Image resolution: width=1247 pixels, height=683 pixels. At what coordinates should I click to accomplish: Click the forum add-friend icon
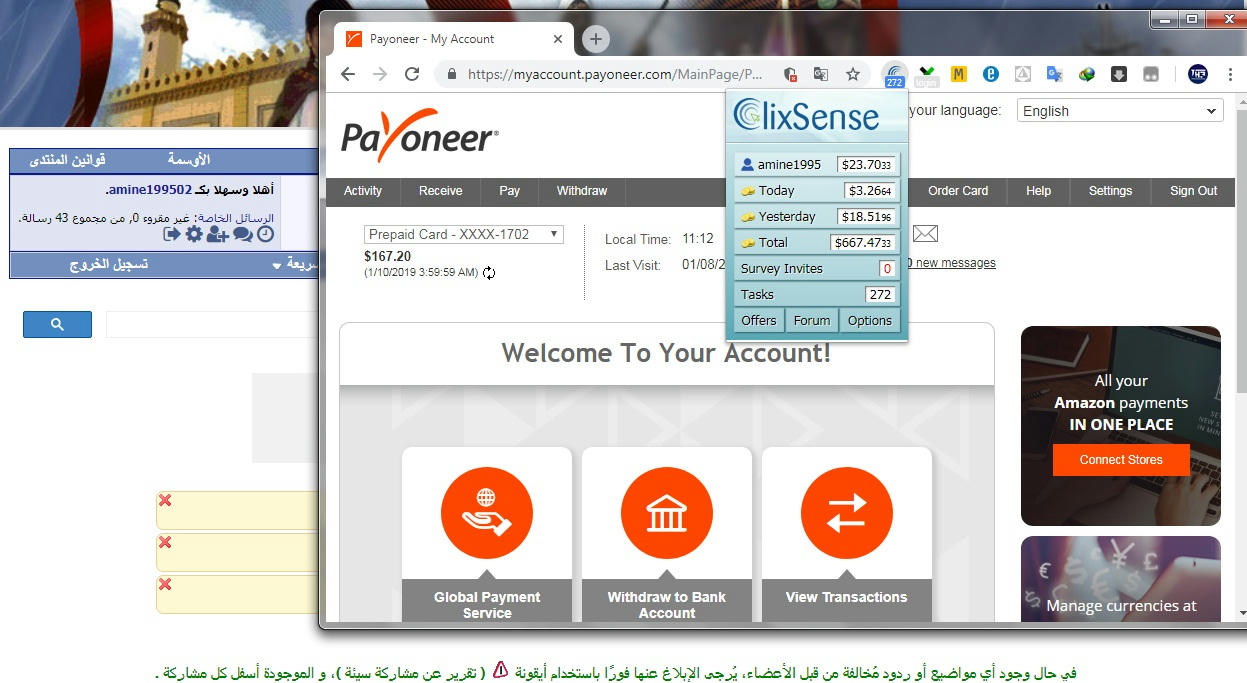pos(218,234)
